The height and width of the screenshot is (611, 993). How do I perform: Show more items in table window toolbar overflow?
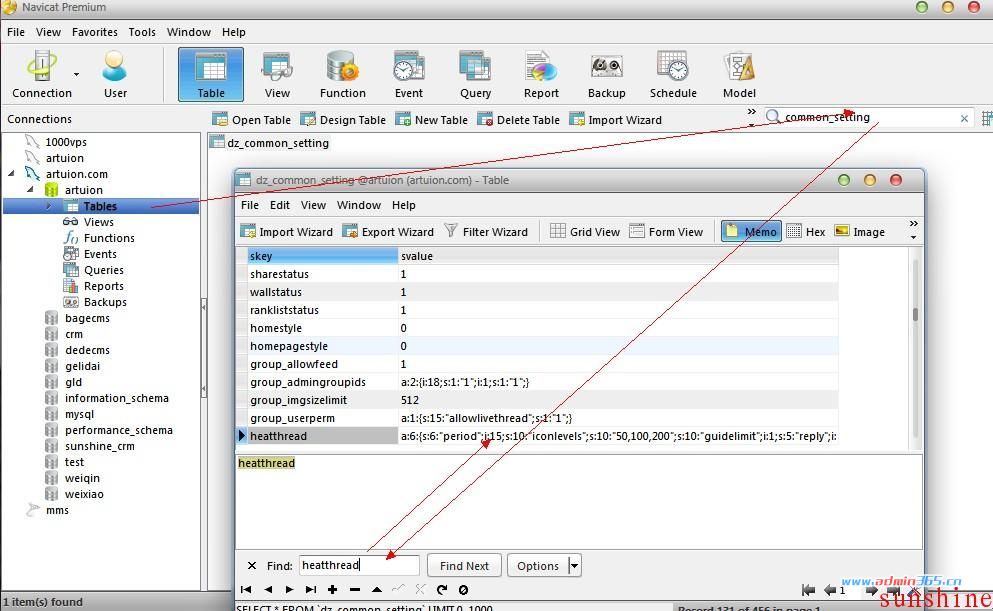[913, 229]
